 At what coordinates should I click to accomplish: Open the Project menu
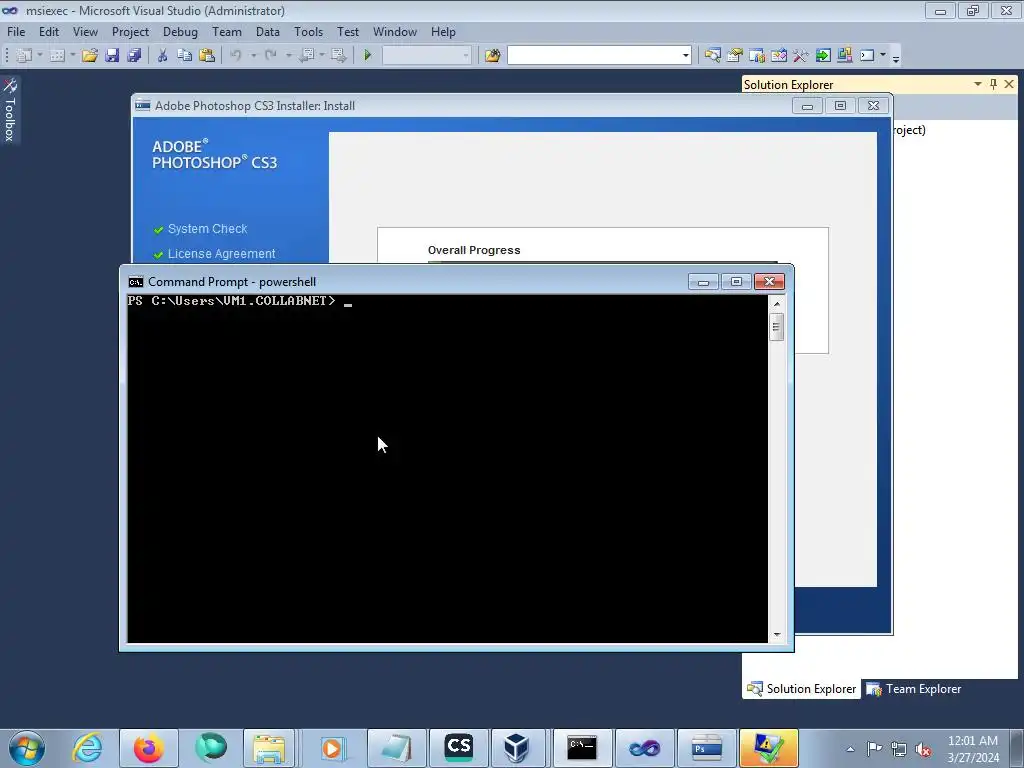[x=130, y=31]
